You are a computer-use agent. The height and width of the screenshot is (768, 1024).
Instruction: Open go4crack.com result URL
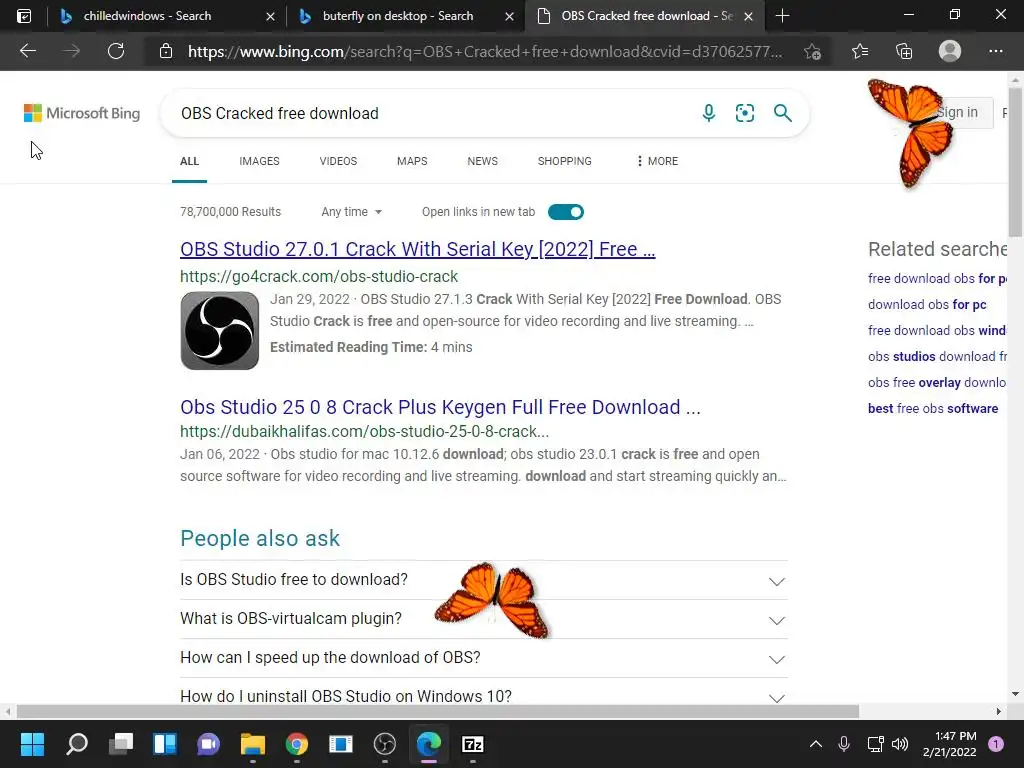coord(319,276)
